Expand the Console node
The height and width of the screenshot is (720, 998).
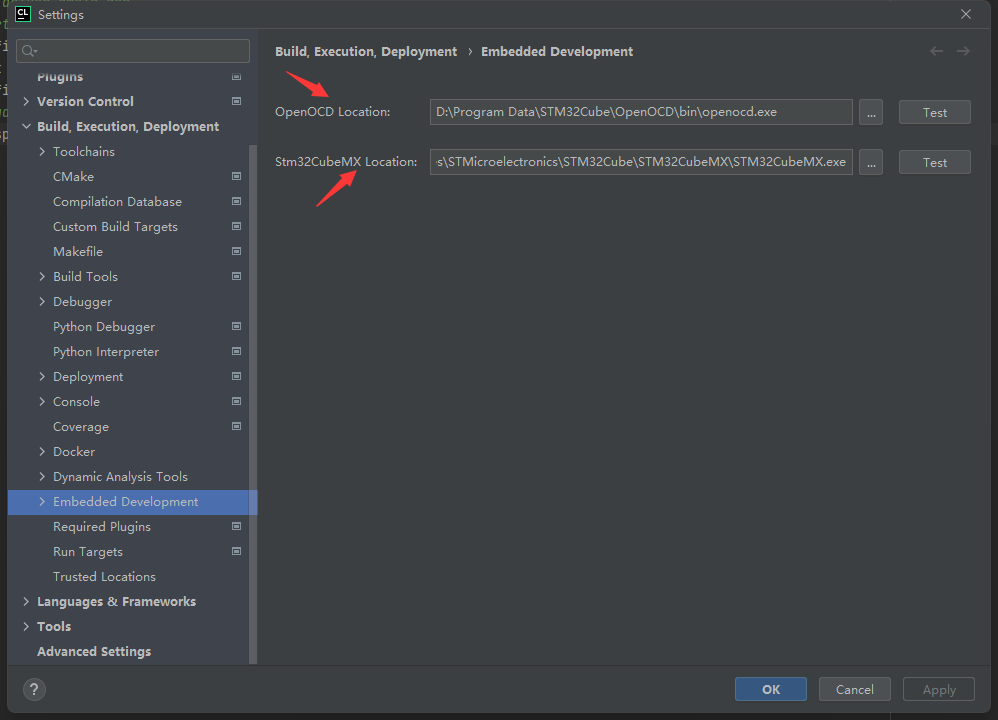click(42, 401)
